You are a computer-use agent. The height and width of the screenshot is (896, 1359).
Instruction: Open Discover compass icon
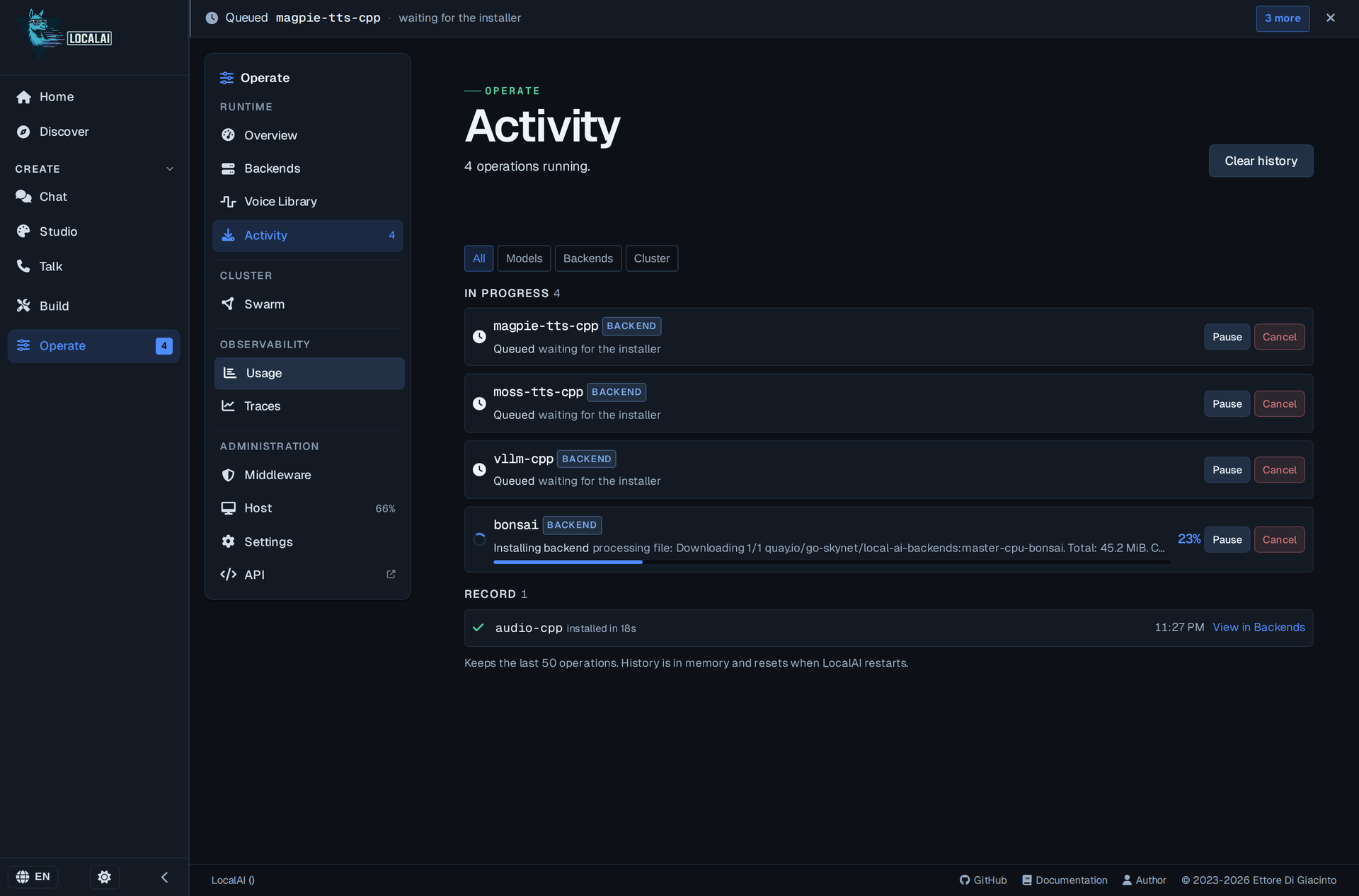tap(23, 132)
